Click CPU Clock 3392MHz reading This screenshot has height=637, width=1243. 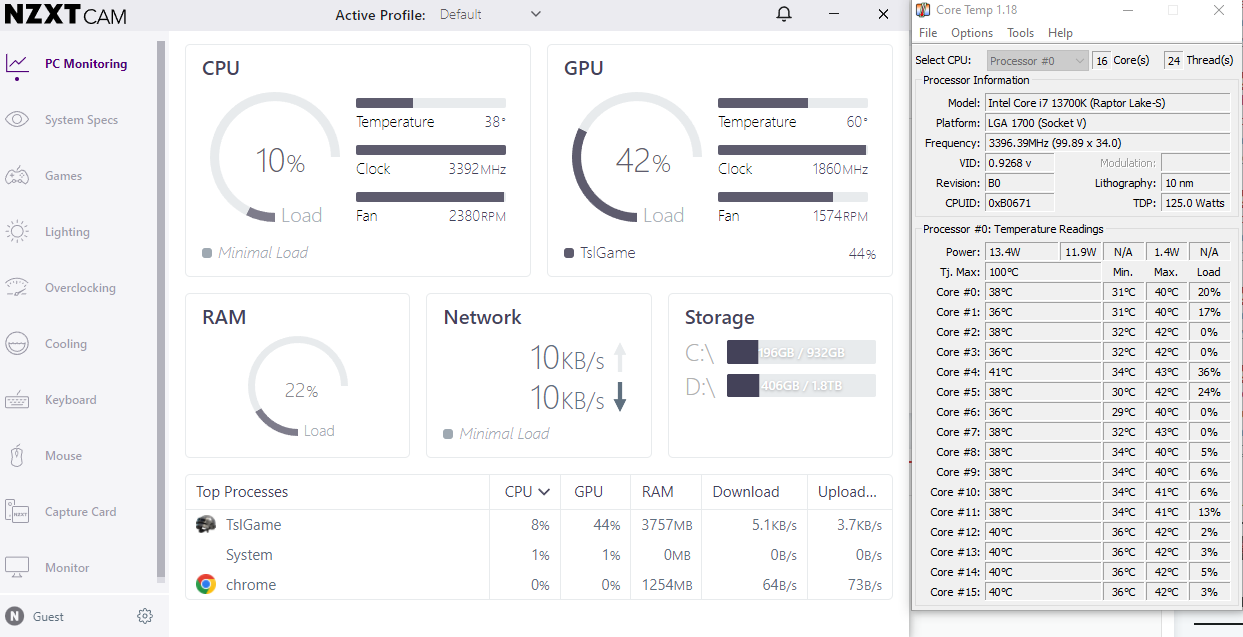pyautogui.click(x=477, y=169)
